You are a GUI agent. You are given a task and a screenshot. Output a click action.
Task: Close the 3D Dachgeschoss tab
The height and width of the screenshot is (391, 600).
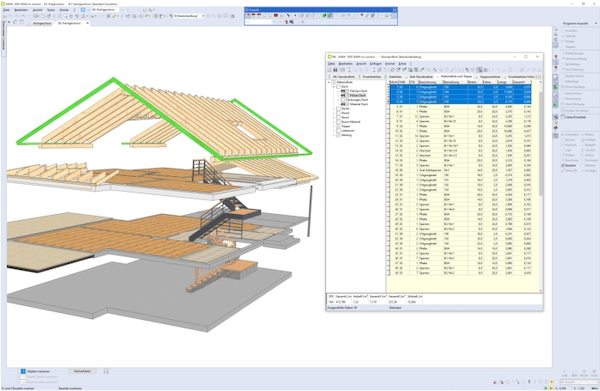[x=88, y=23]
